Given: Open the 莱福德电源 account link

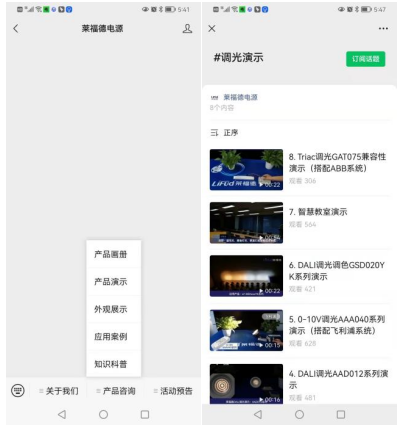Looking at the screenshot, I should coord(240,97).
